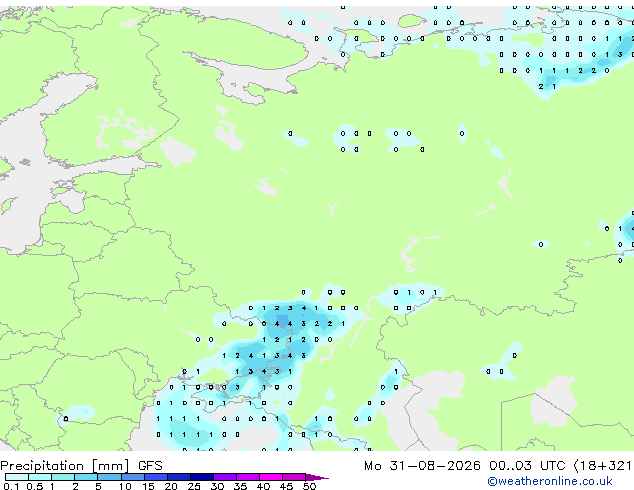
Task: Click the 'Precipitation [mm]' title text
Action: [65, 466]
